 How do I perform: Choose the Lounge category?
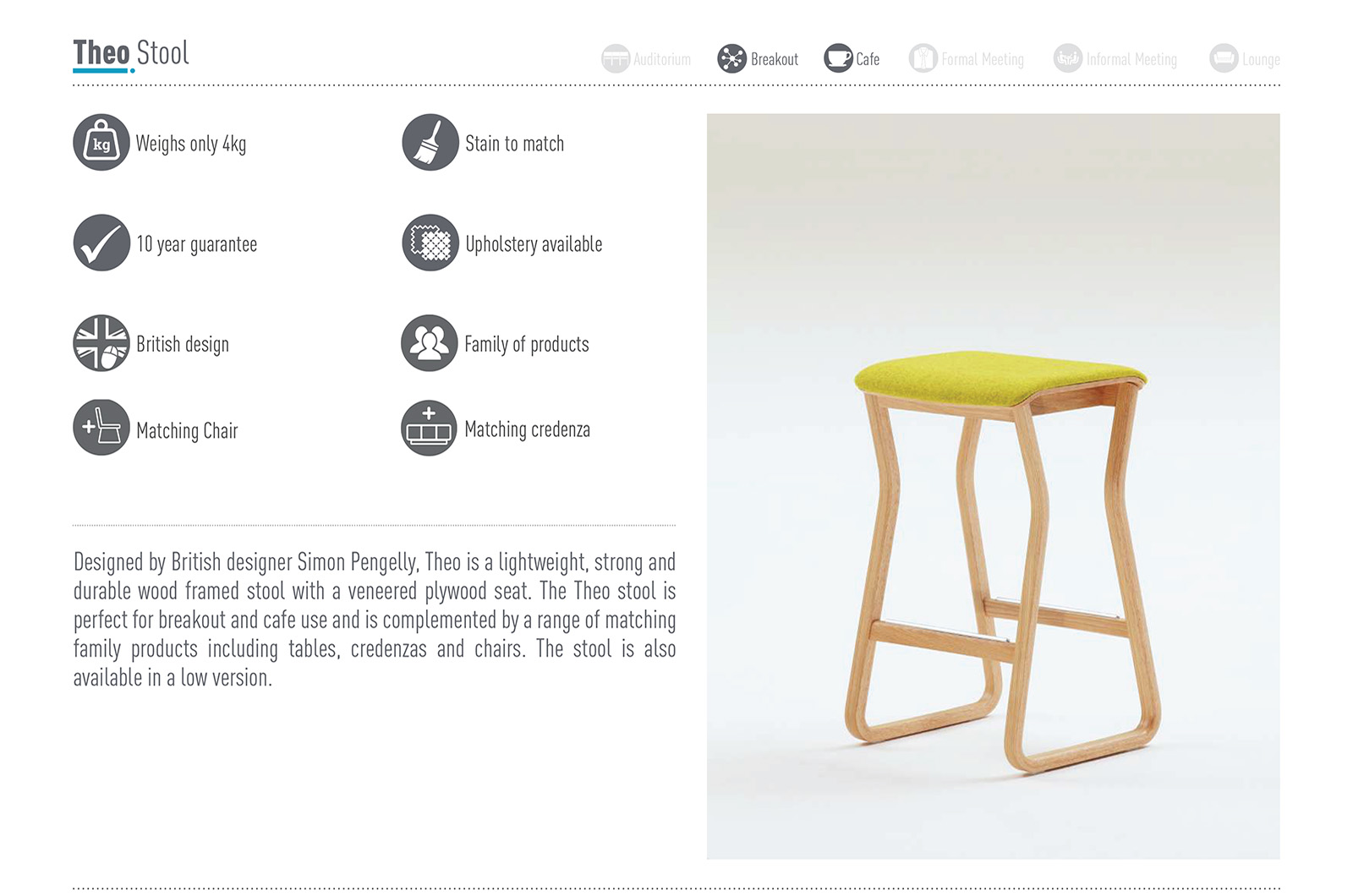pos(1245,58)
